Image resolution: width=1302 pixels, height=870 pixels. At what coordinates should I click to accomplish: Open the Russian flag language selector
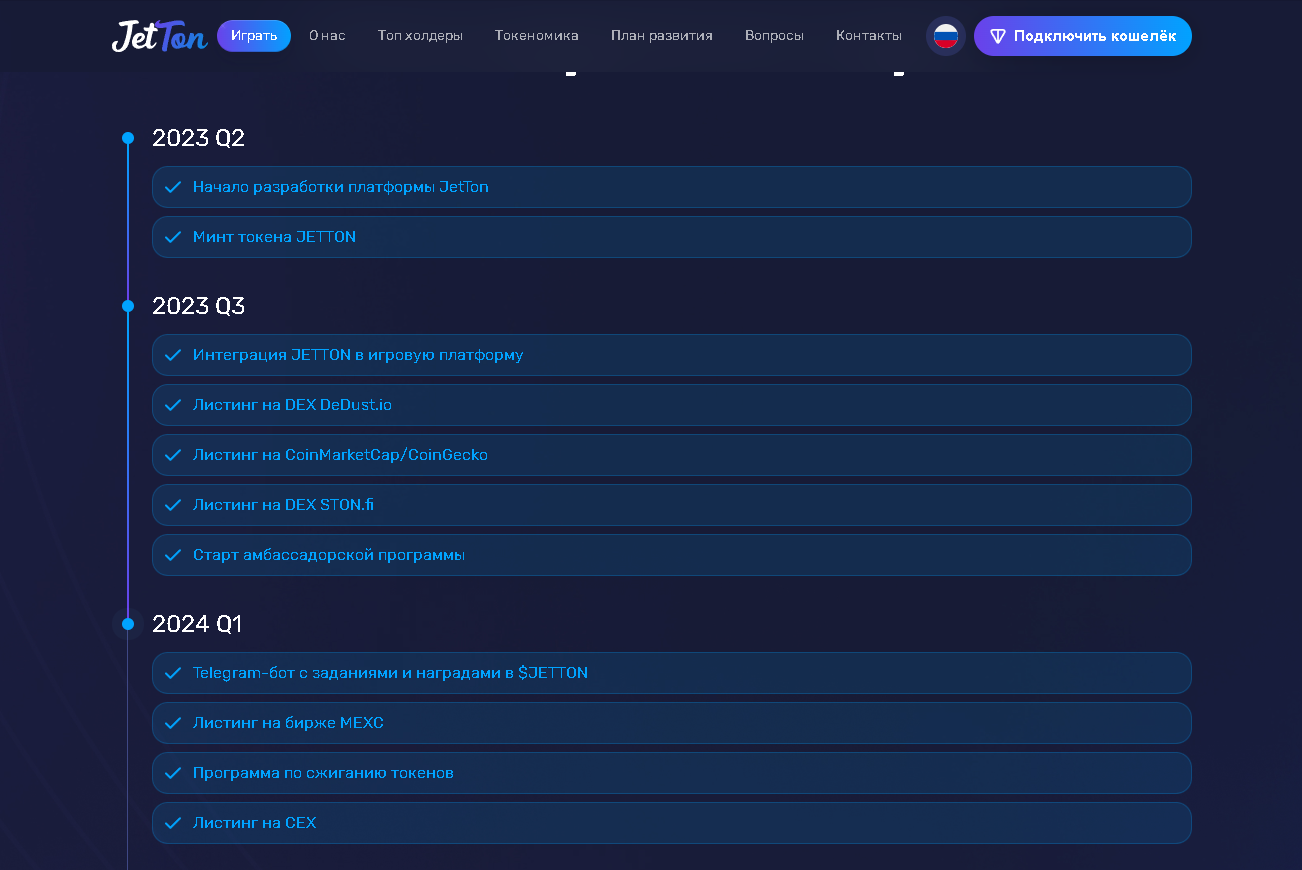tap(946, 36)
